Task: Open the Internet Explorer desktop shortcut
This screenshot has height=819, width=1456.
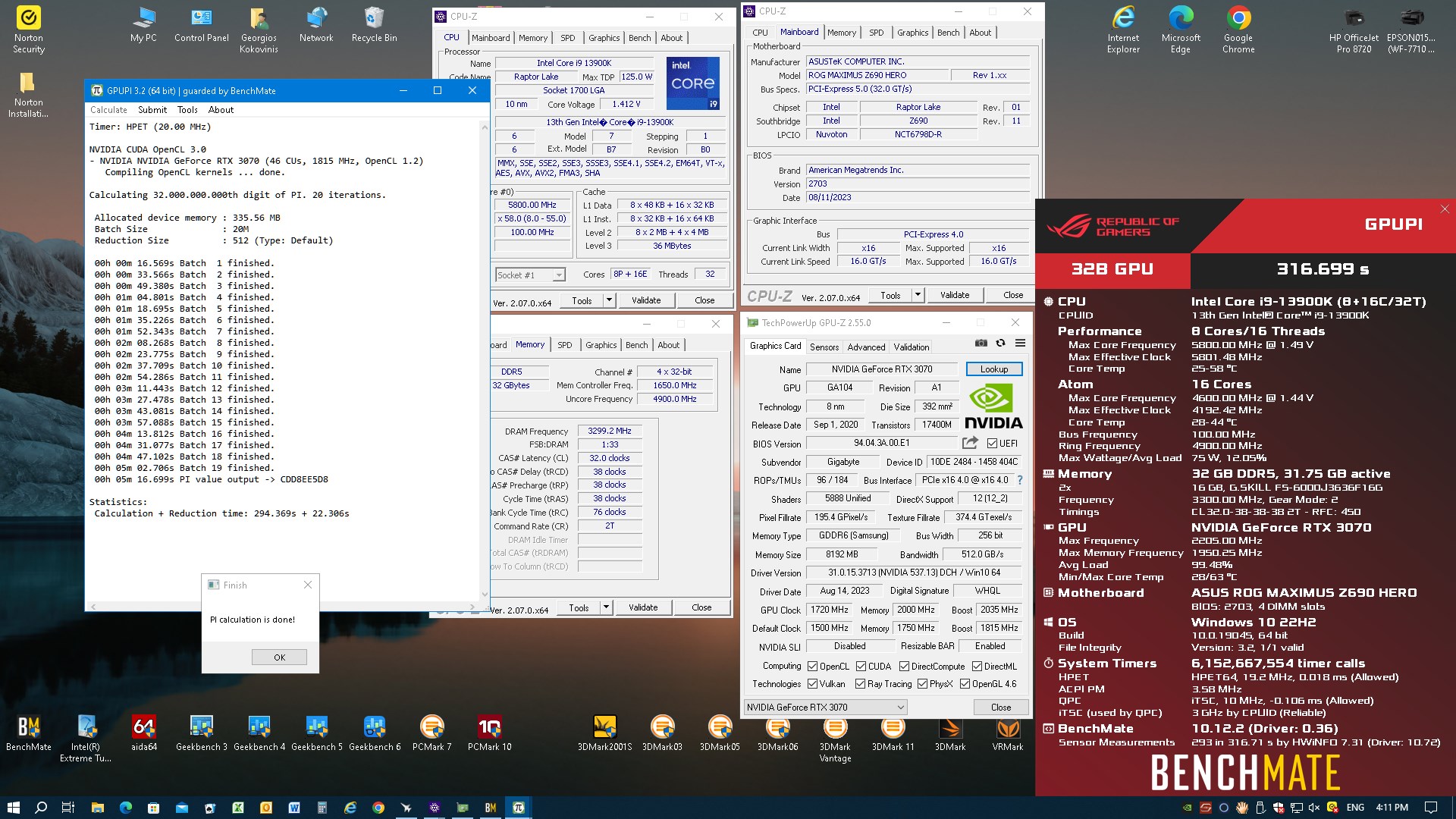Action: 1123,30
